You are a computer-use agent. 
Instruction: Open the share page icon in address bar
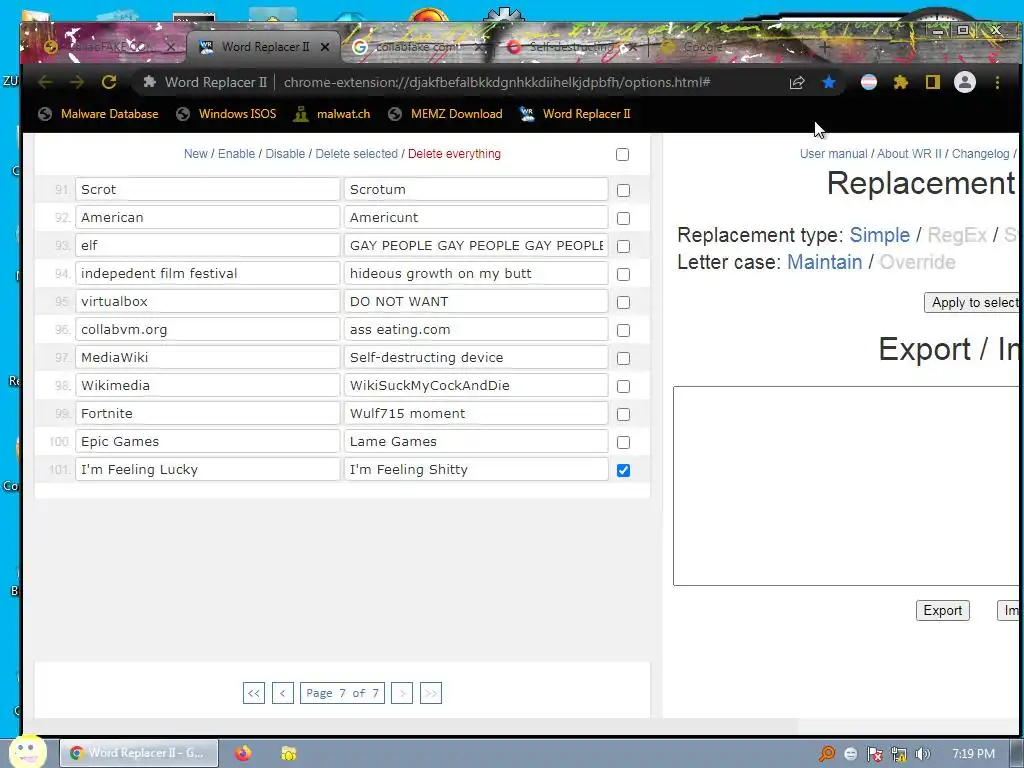(x=797, y=82)
